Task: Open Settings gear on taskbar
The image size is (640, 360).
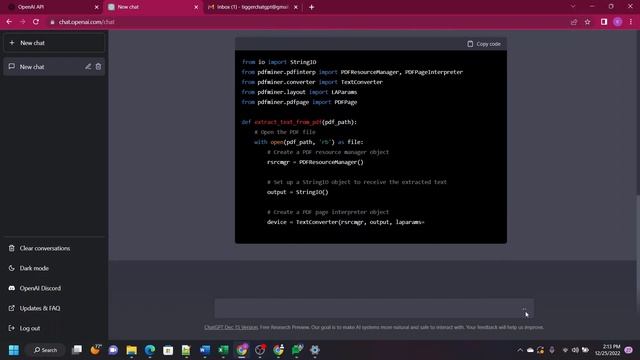Action: tap(315, 350)
